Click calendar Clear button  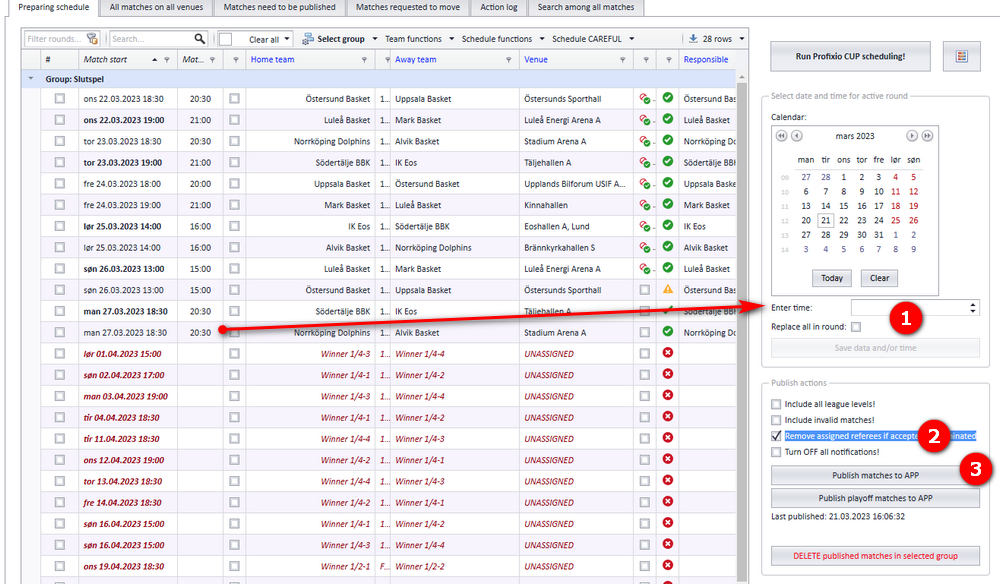click(x=879, y=278)
